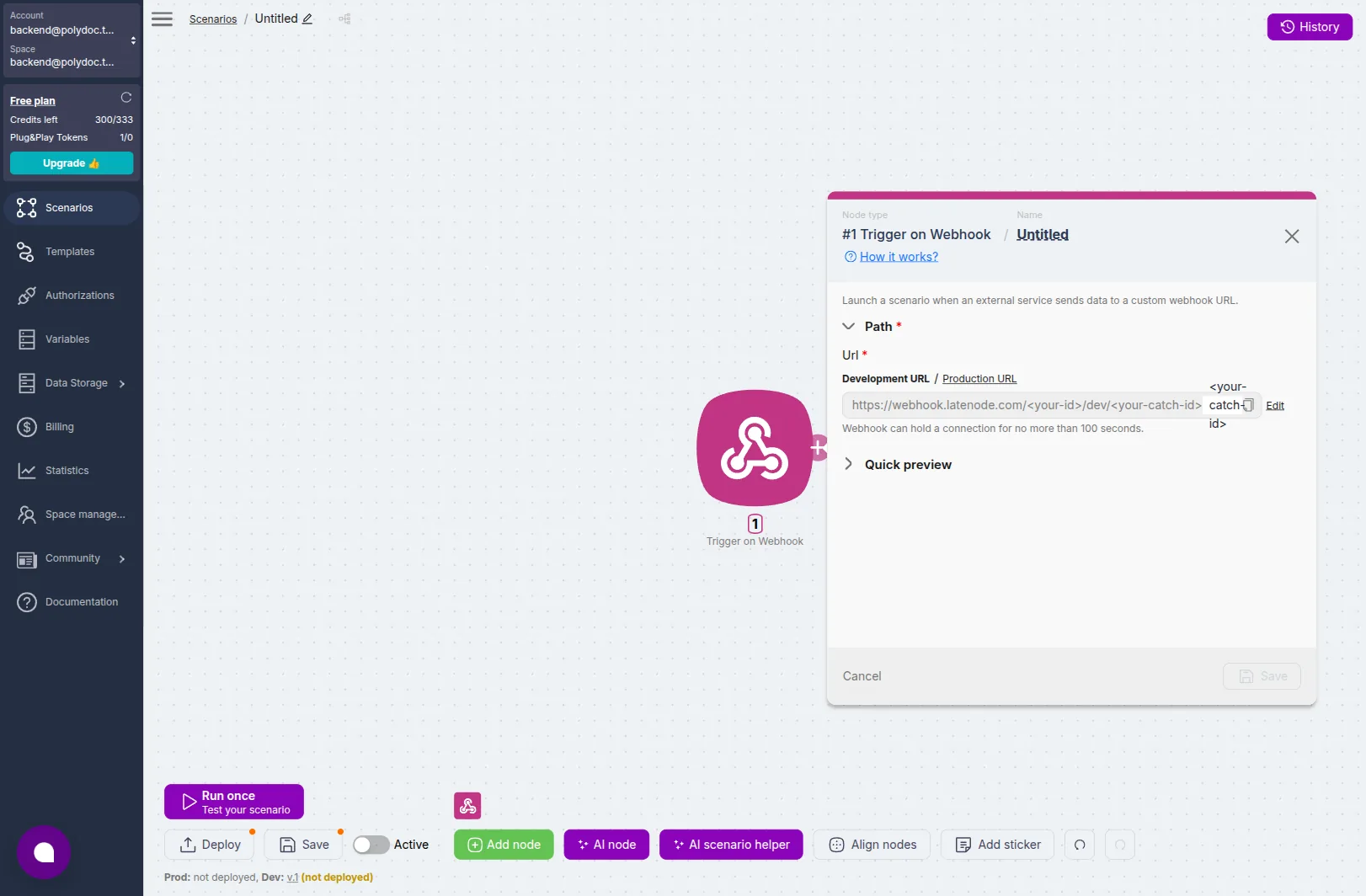Click the small webhook icon above the toolbar
The image size is (1366, 896).
(x=467, y=806)
